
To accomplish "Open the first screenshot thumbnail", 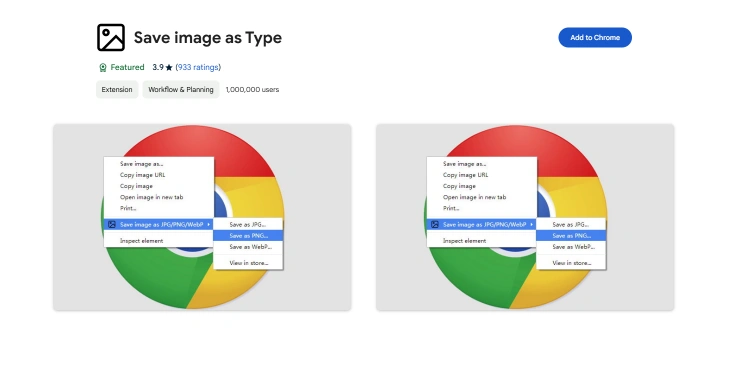I will coord(202,217).
